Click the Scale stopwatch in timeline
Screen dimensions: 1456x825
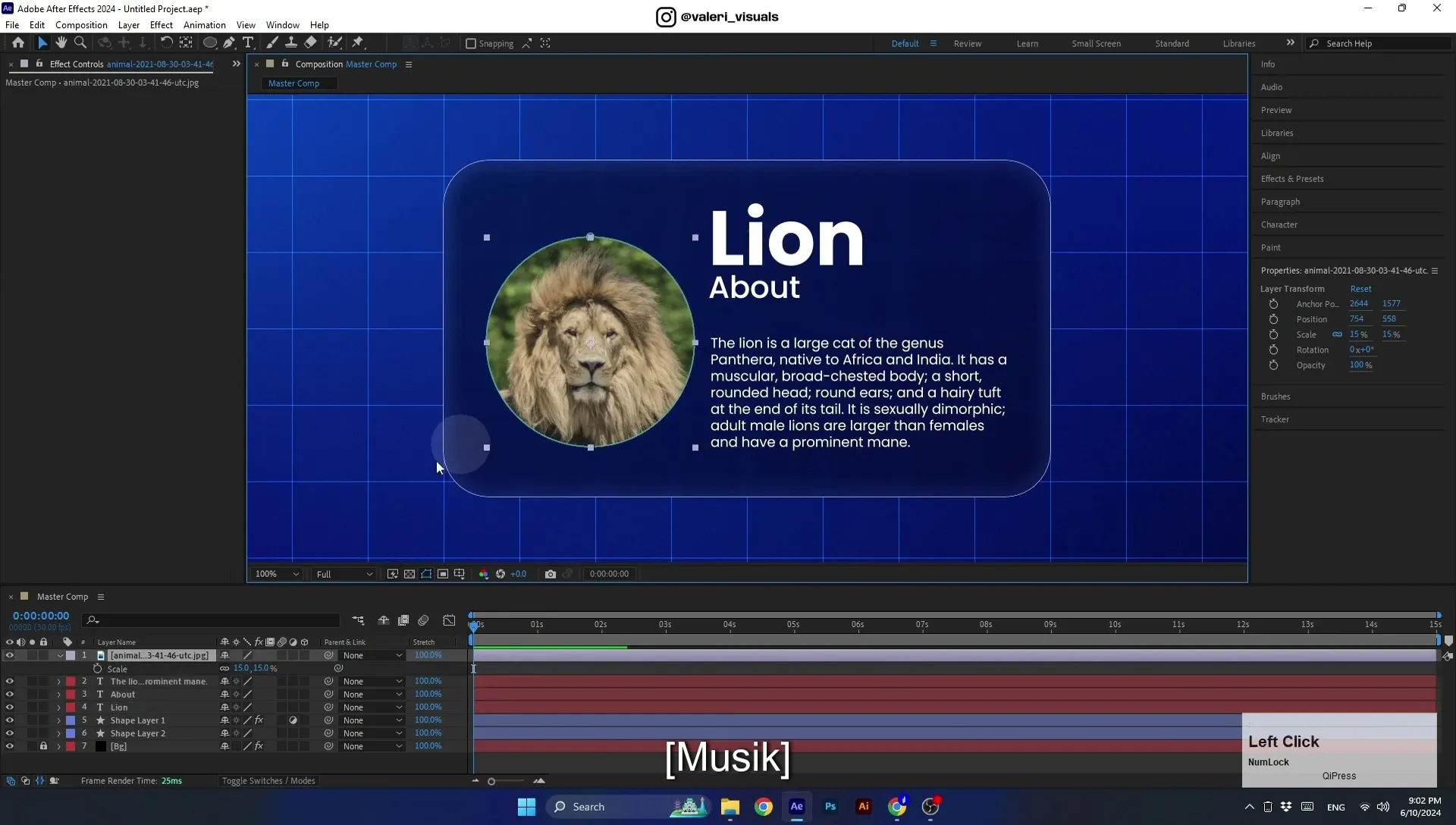click(97, 669)
